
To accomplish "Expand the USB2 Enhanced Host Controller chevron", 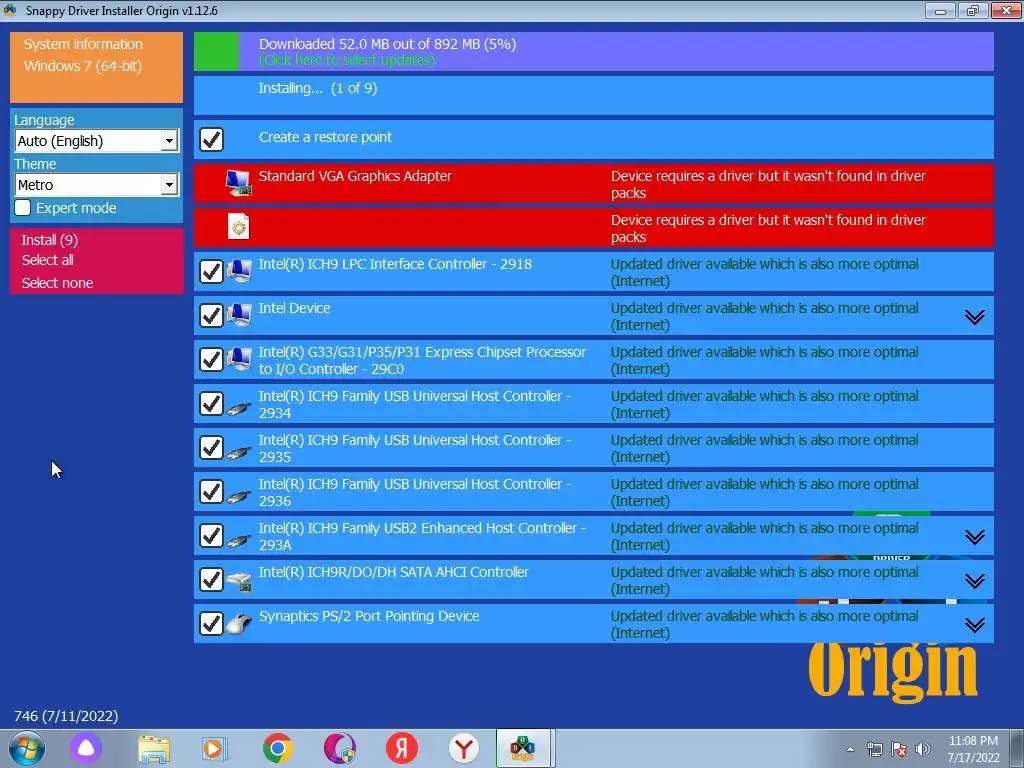I will click(x=974, y=537).
